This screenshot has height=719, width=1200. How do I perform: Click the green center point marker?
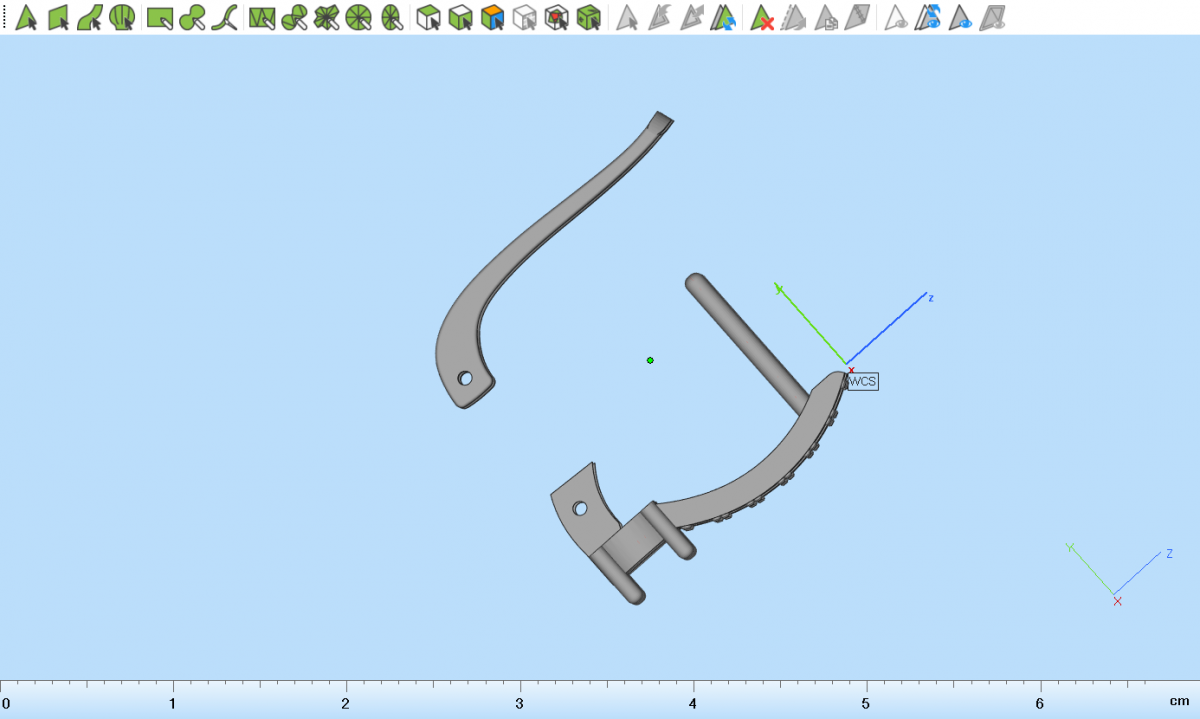coord(650,360)
